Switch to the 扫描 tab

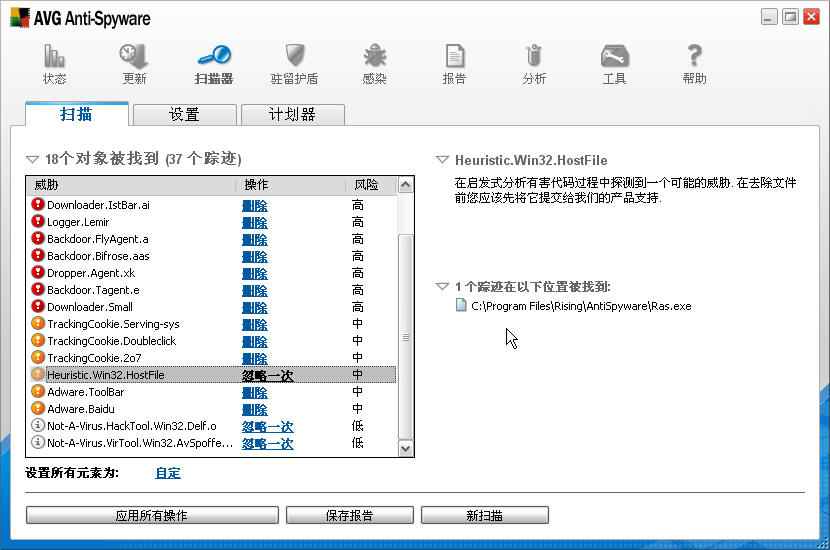tap(77, 114)
